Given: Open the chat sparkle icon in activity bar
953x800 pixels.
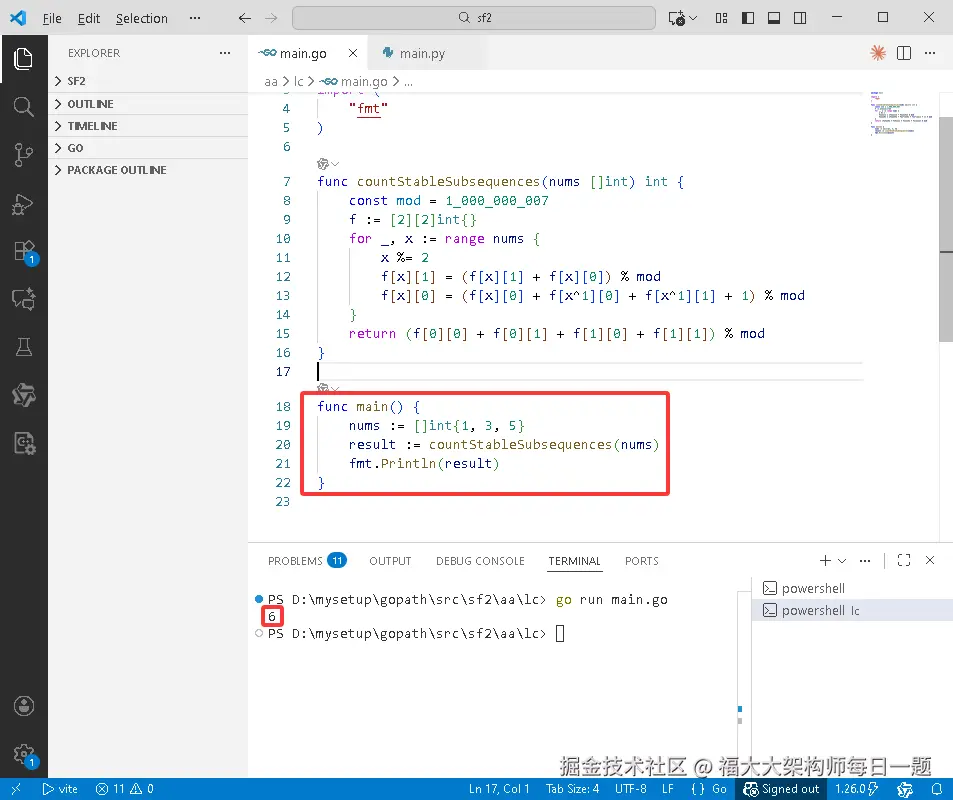Looking at the screenshot, I should [x=23, y=299].
